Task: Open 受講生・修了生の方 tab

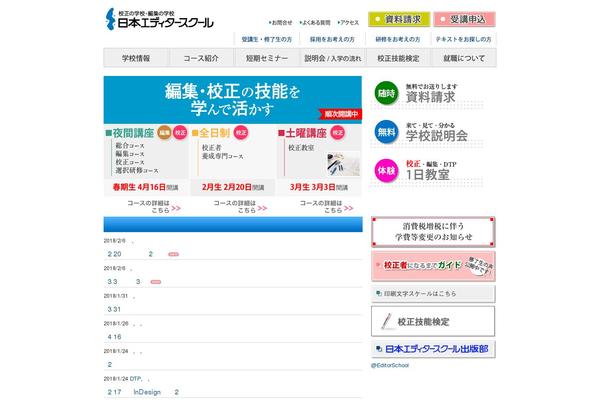Action: (267, 39)
